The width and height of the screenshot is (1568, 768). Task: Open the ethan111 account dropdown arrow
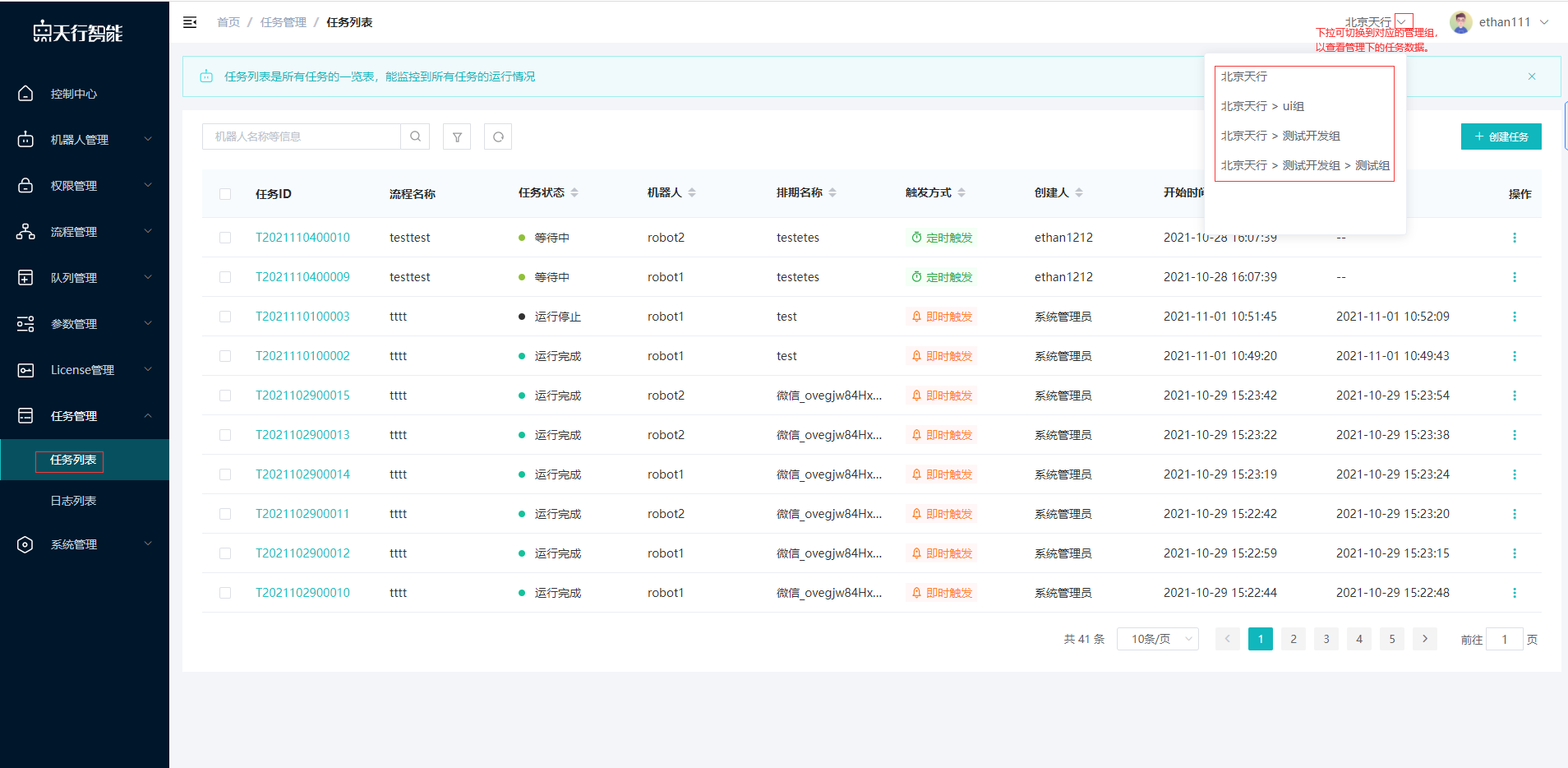pos(1544,22)
